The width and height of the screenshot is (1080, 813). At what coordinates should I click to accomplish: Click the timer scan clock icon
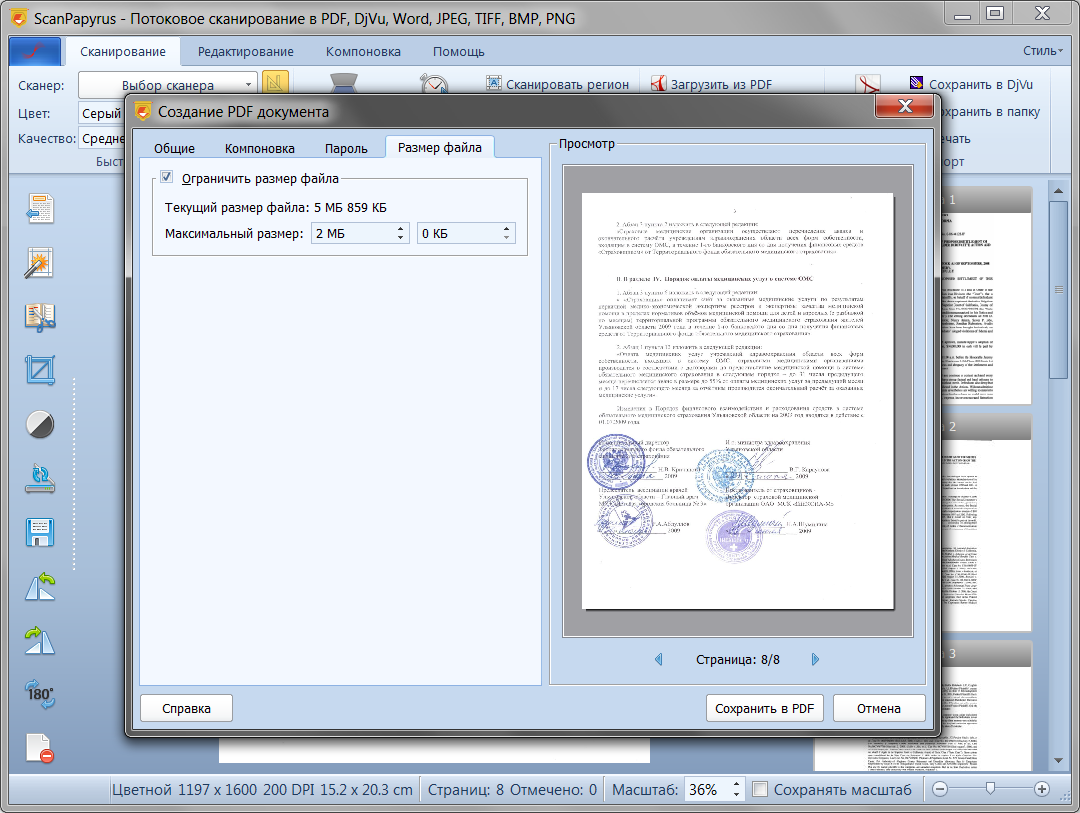click(435, 83)
